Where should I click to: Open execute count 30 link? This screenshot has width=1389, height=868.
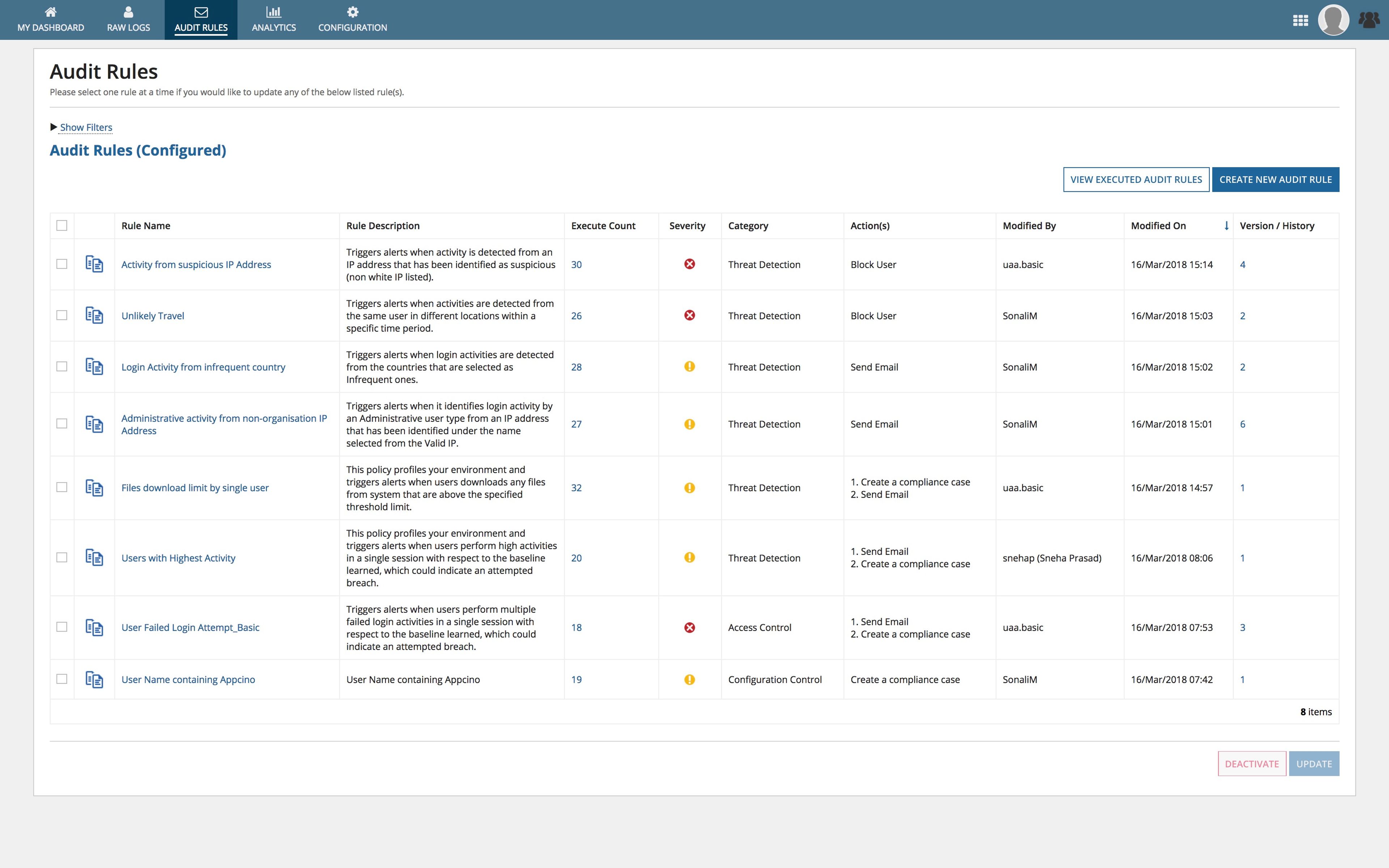click(576, 265)
